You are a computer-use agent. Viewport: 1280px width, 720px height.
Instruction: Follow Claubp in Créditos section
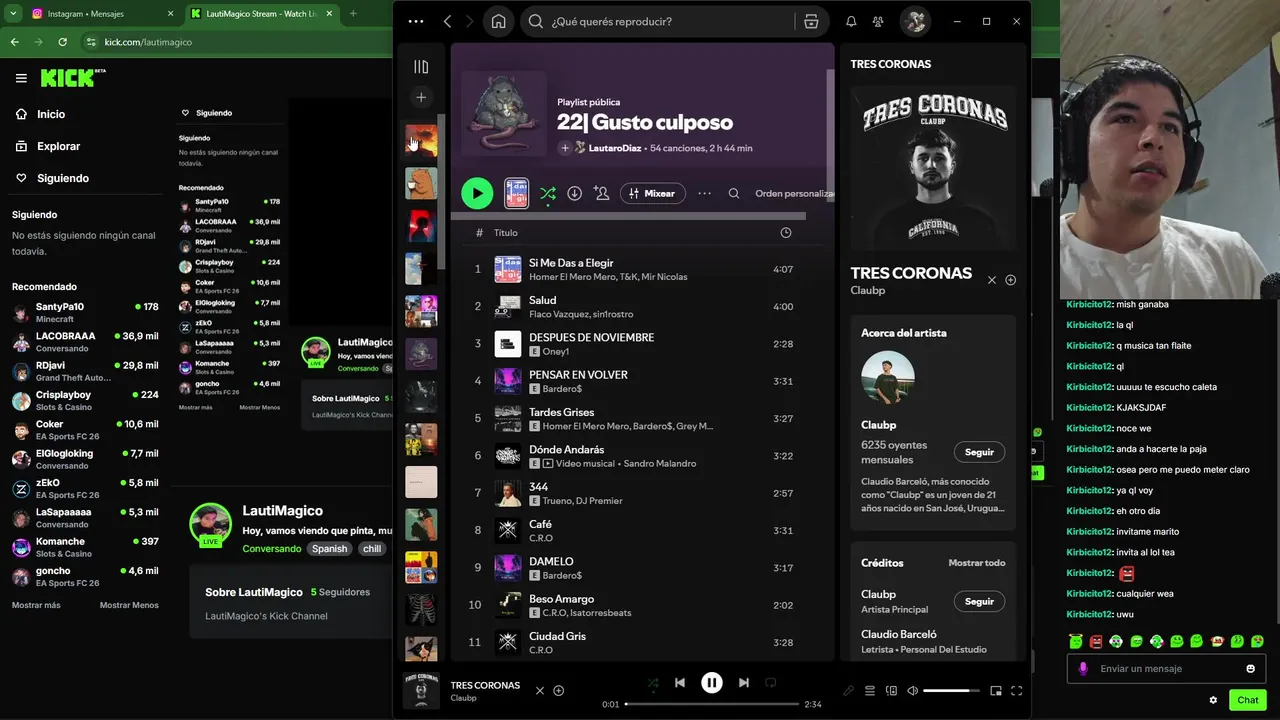(x=979, y=601)
